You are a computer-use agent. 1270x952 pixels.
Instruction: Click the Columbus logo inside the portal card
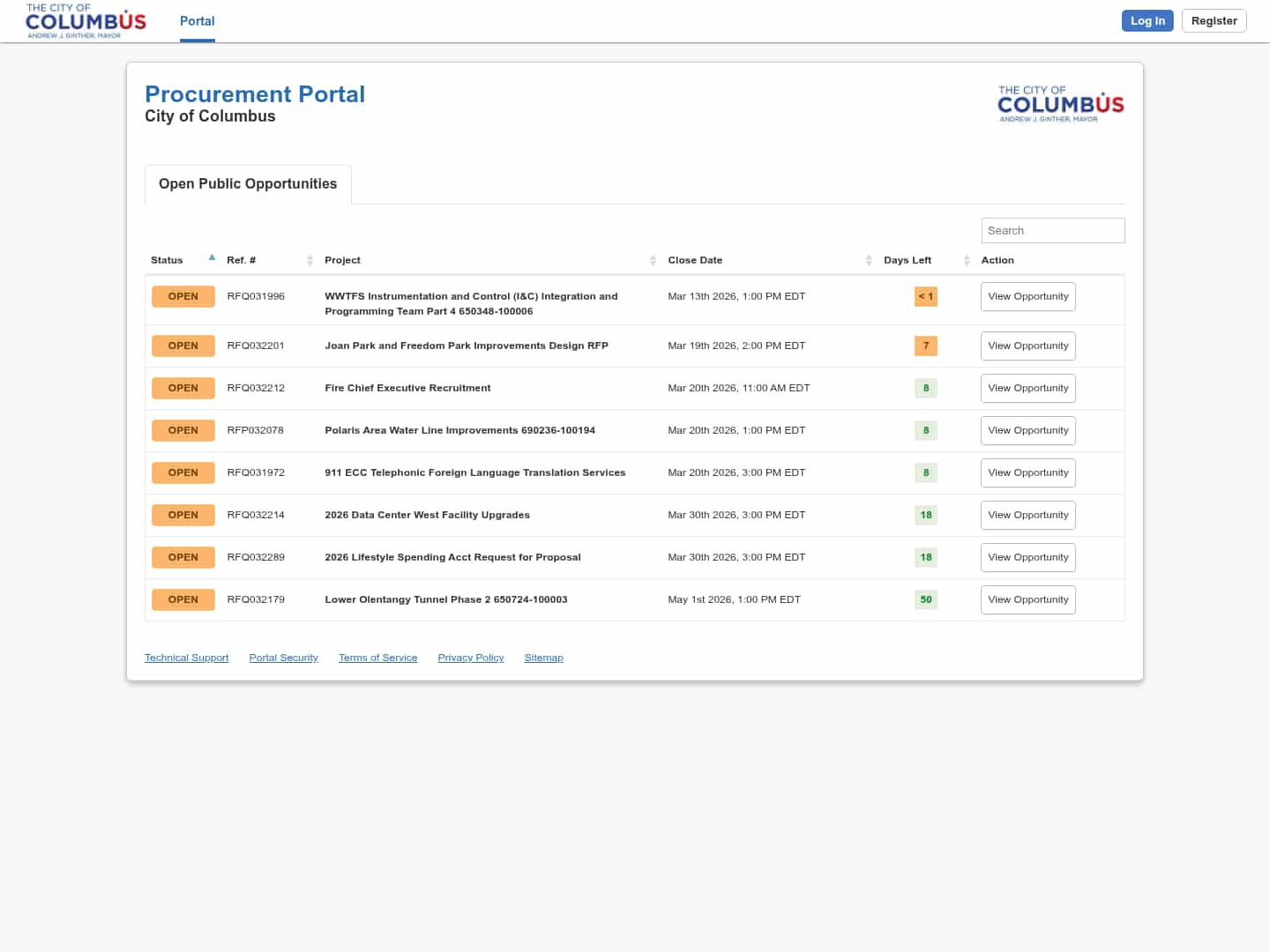pos(1060,104)
